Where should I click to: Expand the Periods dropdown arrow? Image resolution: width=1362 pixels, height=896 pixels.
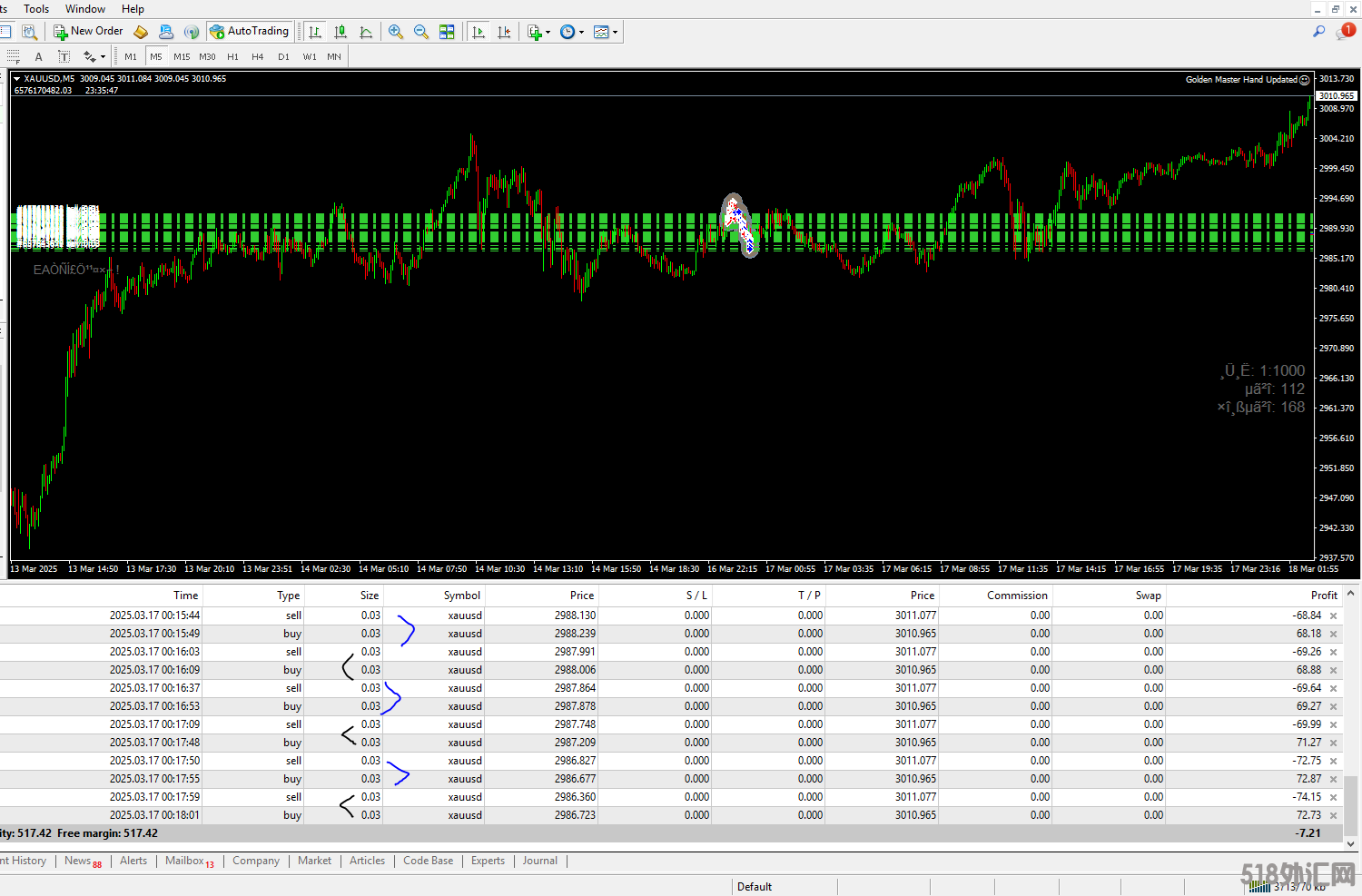pyautogui.click(x=581, y=33)
